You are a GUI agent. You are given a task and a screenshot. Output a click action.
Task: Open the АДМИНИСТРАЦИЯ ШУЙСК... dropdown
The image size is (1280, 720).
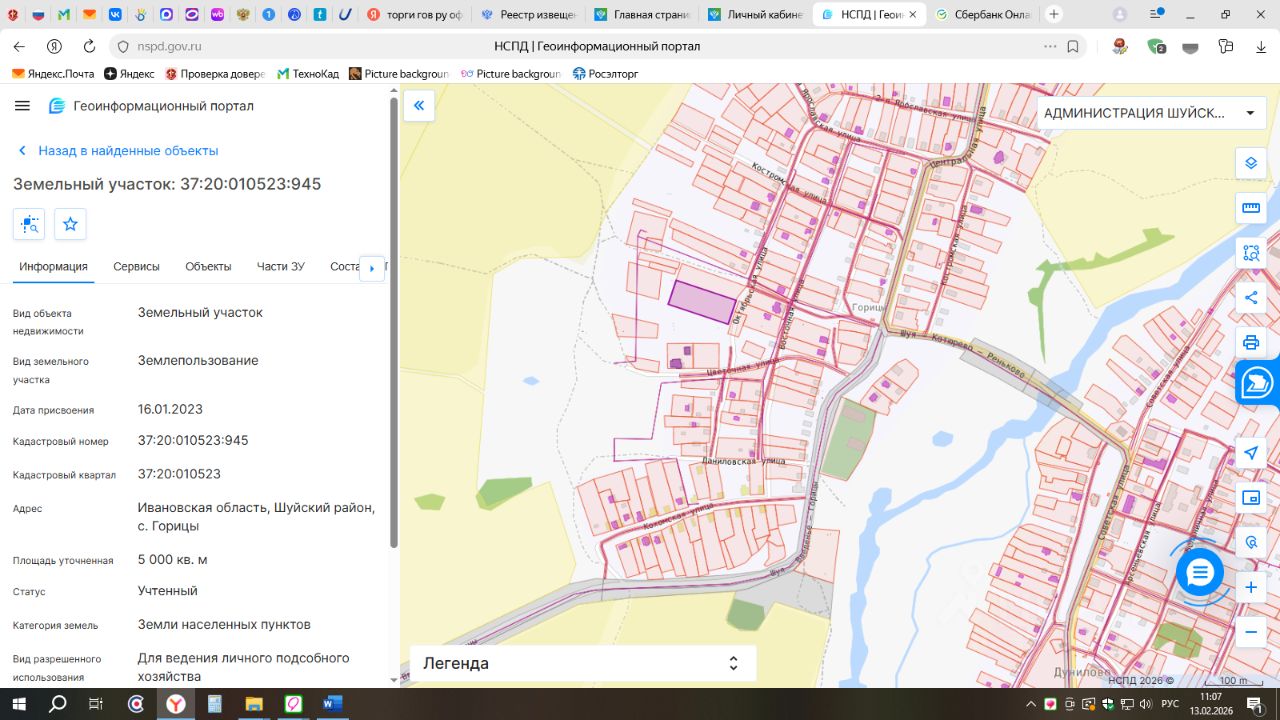[x=1148, y=113]
